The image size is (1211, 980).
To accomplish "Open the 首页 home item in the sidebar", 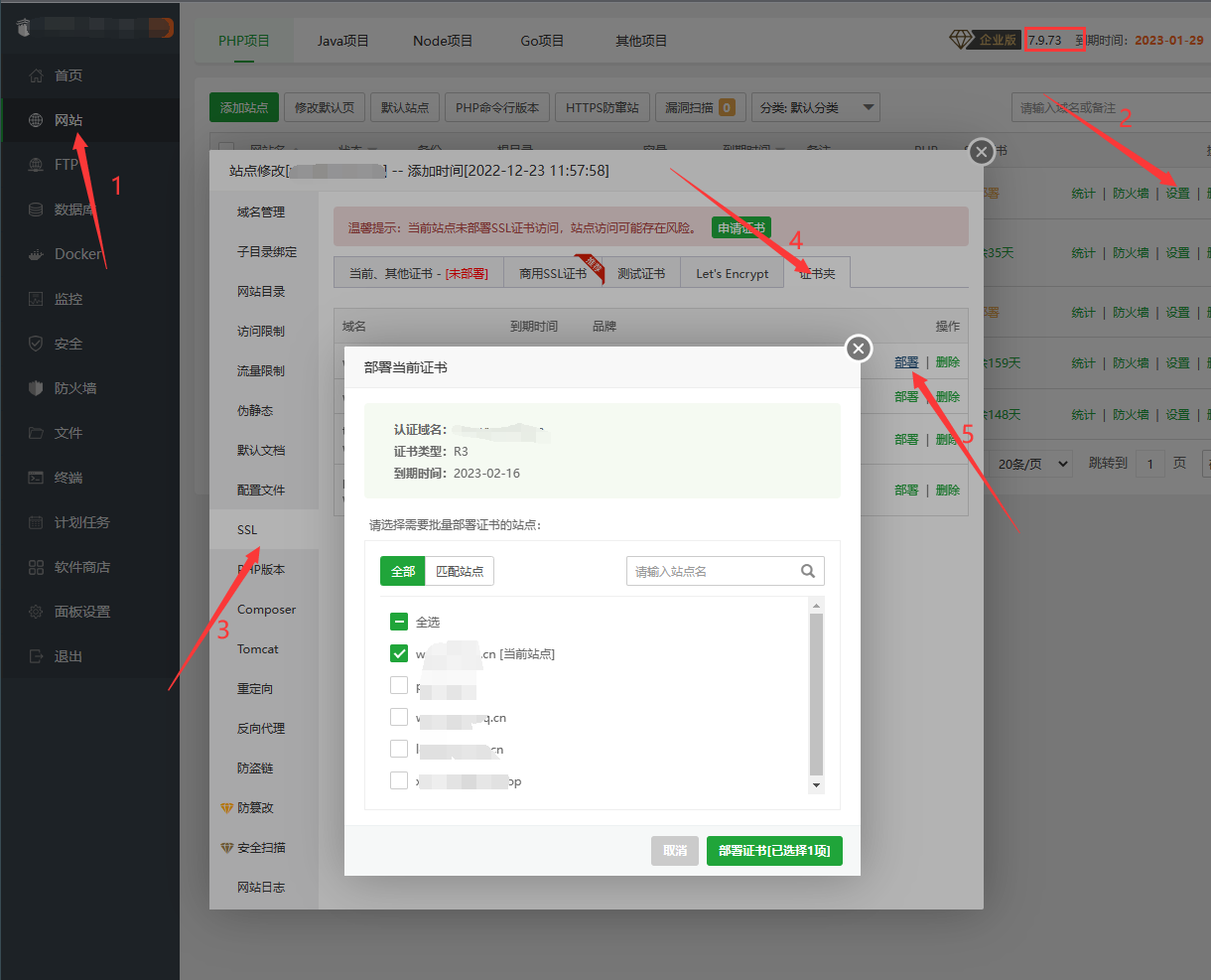I will pos(89,75).
